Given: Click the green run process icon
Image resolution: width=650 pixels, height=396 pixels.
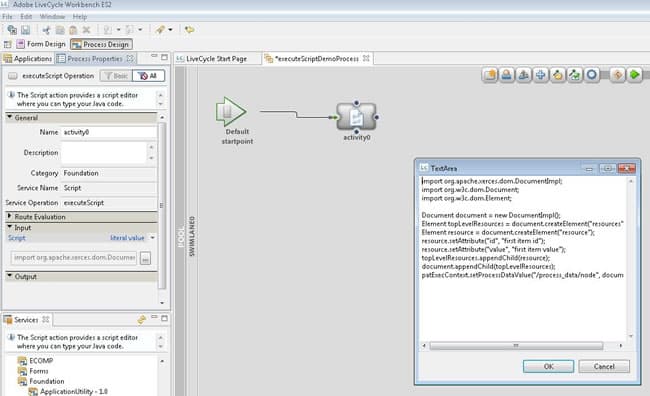Looking at the screenshot, I should click(x=634, y=75).
